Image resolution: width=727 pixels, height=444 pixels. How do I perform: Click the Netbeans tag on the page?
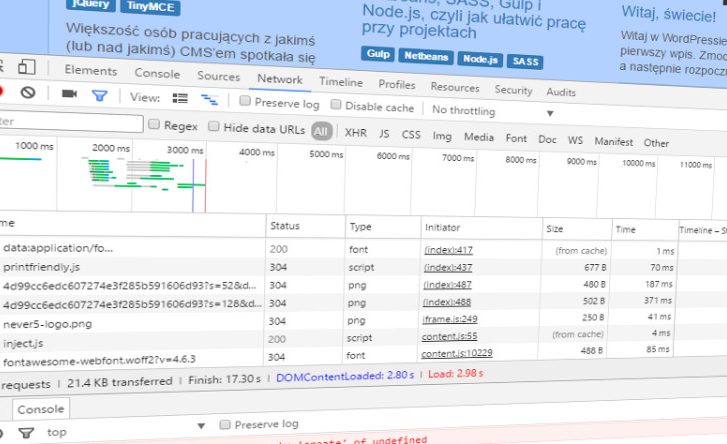pos(426,57)
